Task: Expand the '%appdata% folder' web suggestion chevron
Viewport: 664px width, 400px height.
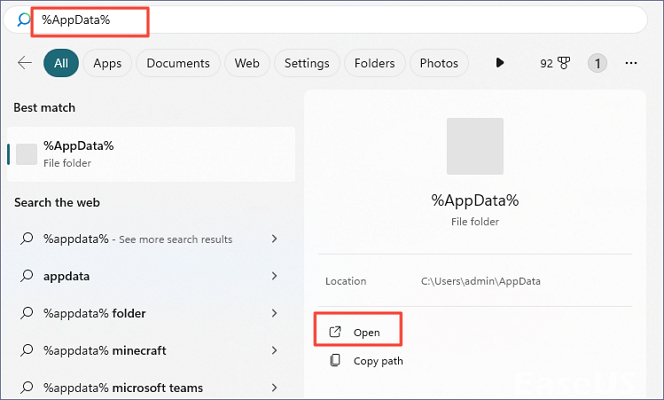Action: 274,314
